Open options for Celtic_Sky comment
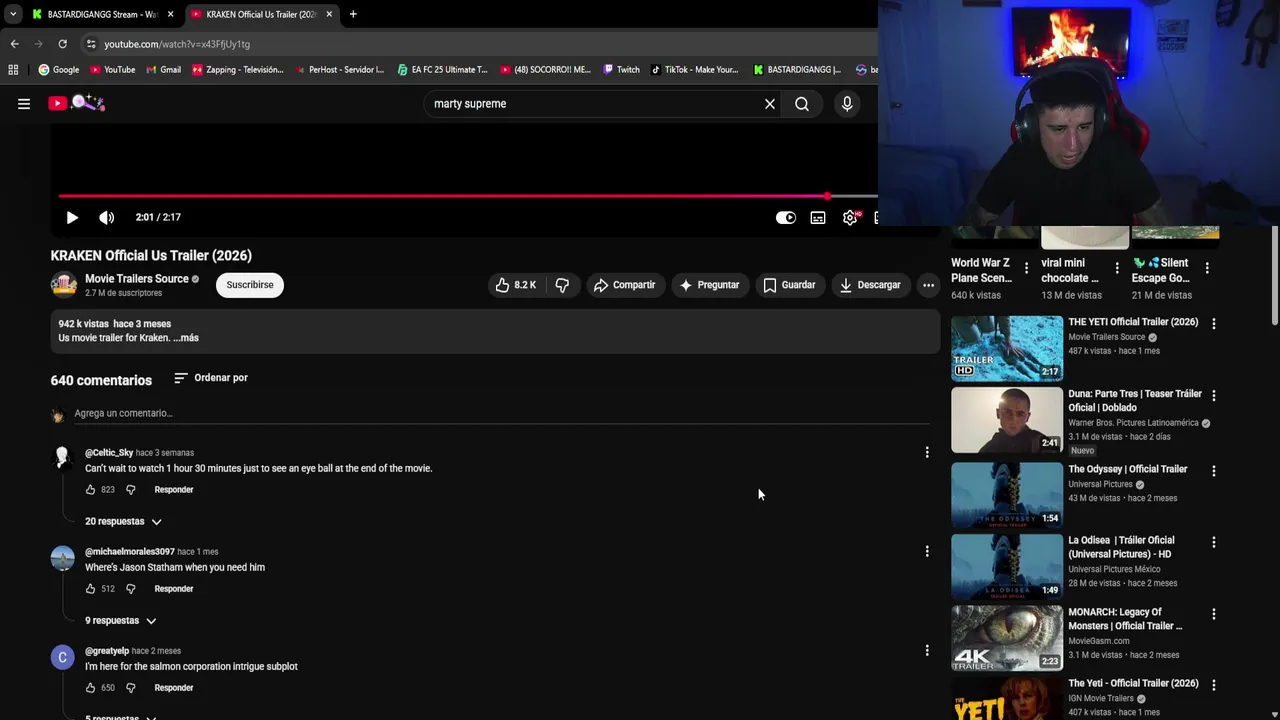The height and width of the screenshot is (720, 1280). pos(927,453)
